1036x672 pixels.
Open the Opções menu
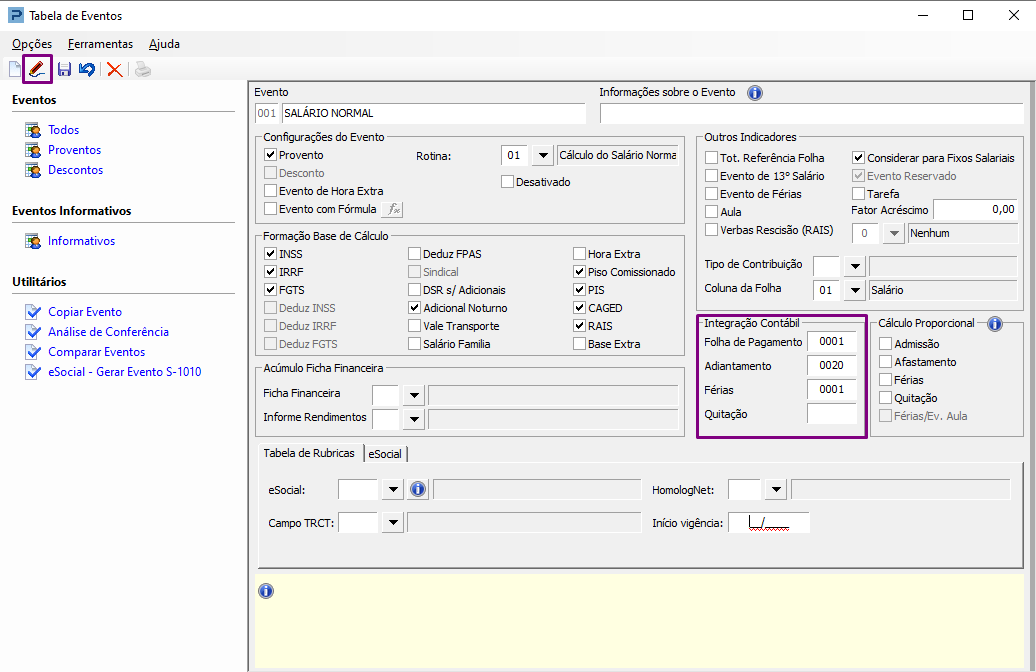click(32, 44)
